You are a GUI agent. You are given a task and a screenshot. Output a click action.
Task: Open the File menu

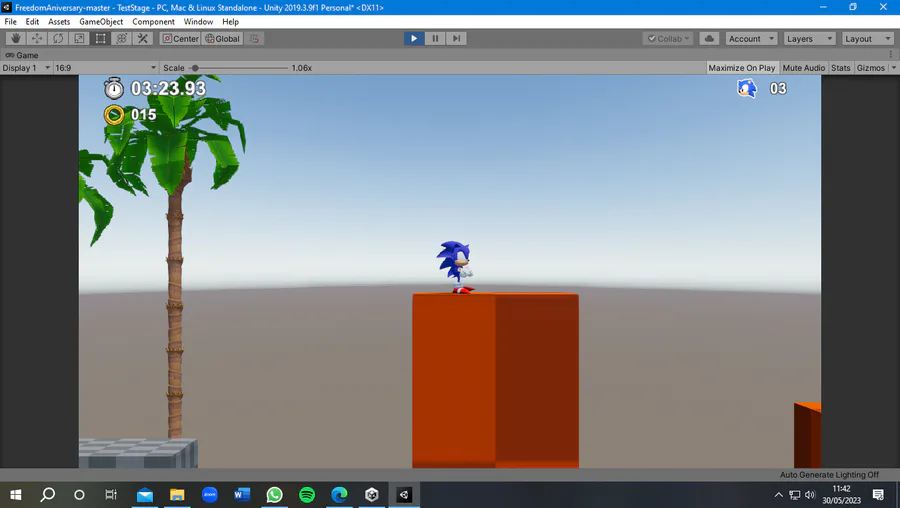pyautogui.click(x=10, y=22)
